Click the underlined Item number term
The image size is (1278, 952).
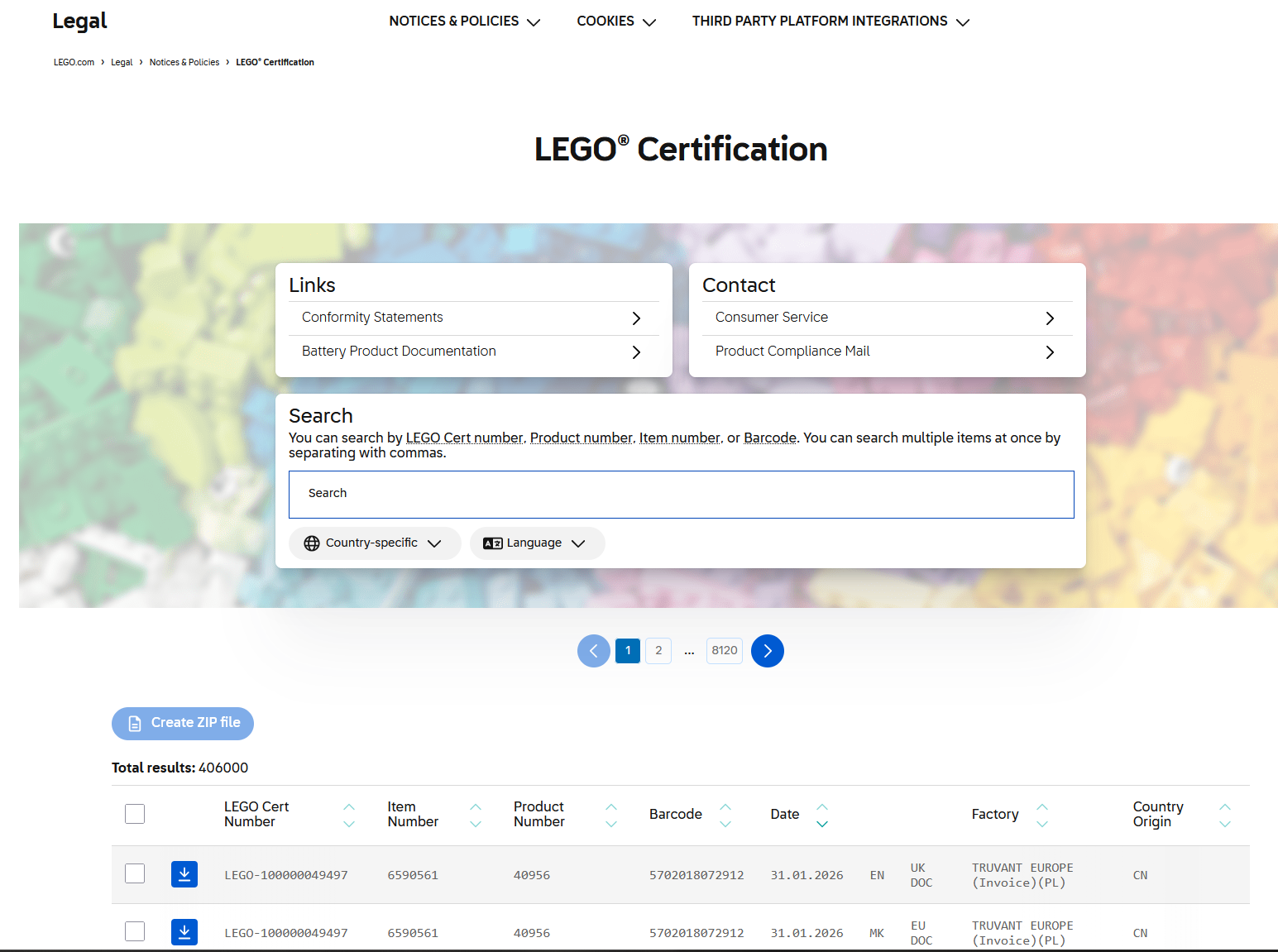[679, 438]
